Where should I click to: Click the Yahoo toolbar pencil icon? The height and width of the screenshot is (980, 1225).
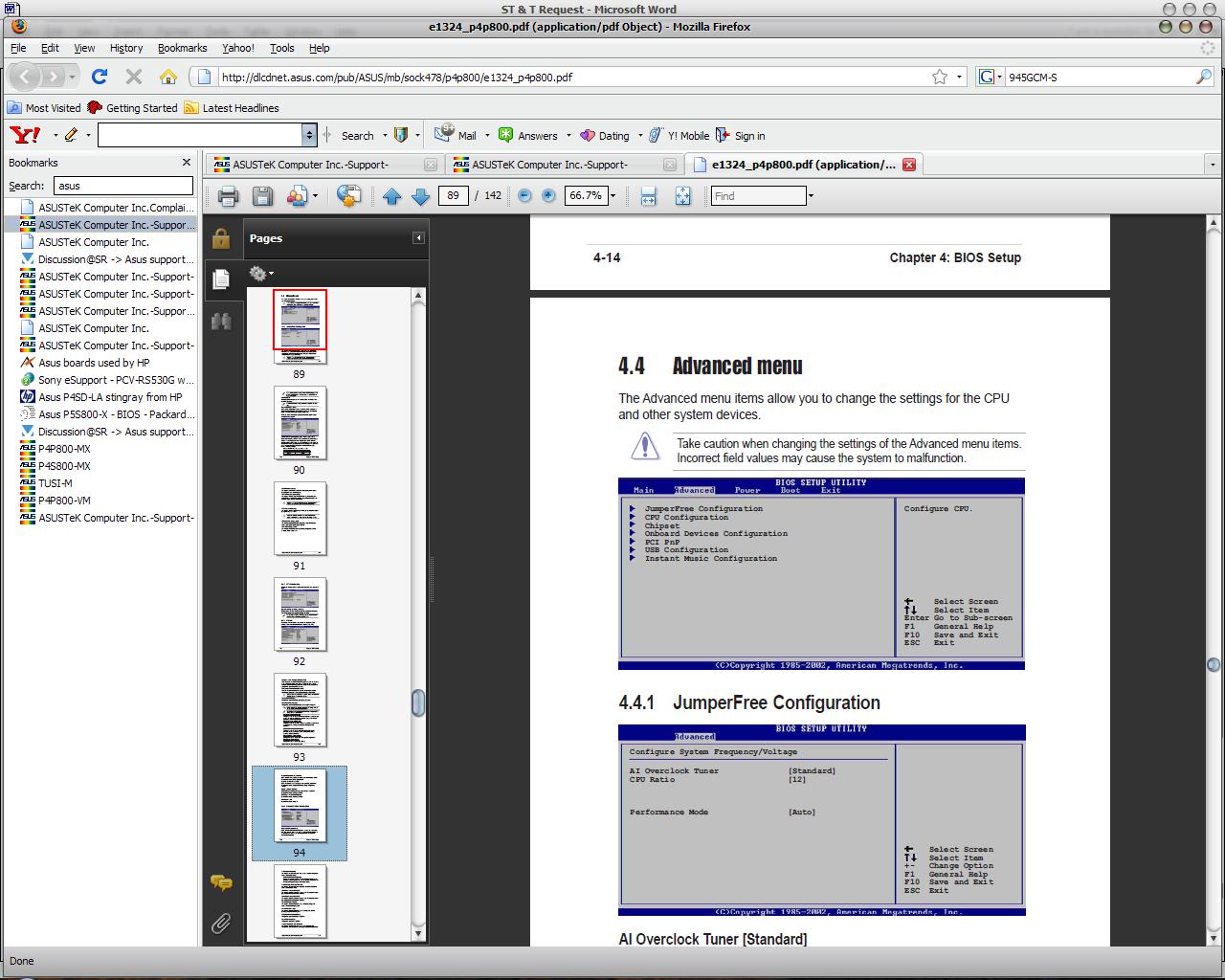tap(72, 135)
